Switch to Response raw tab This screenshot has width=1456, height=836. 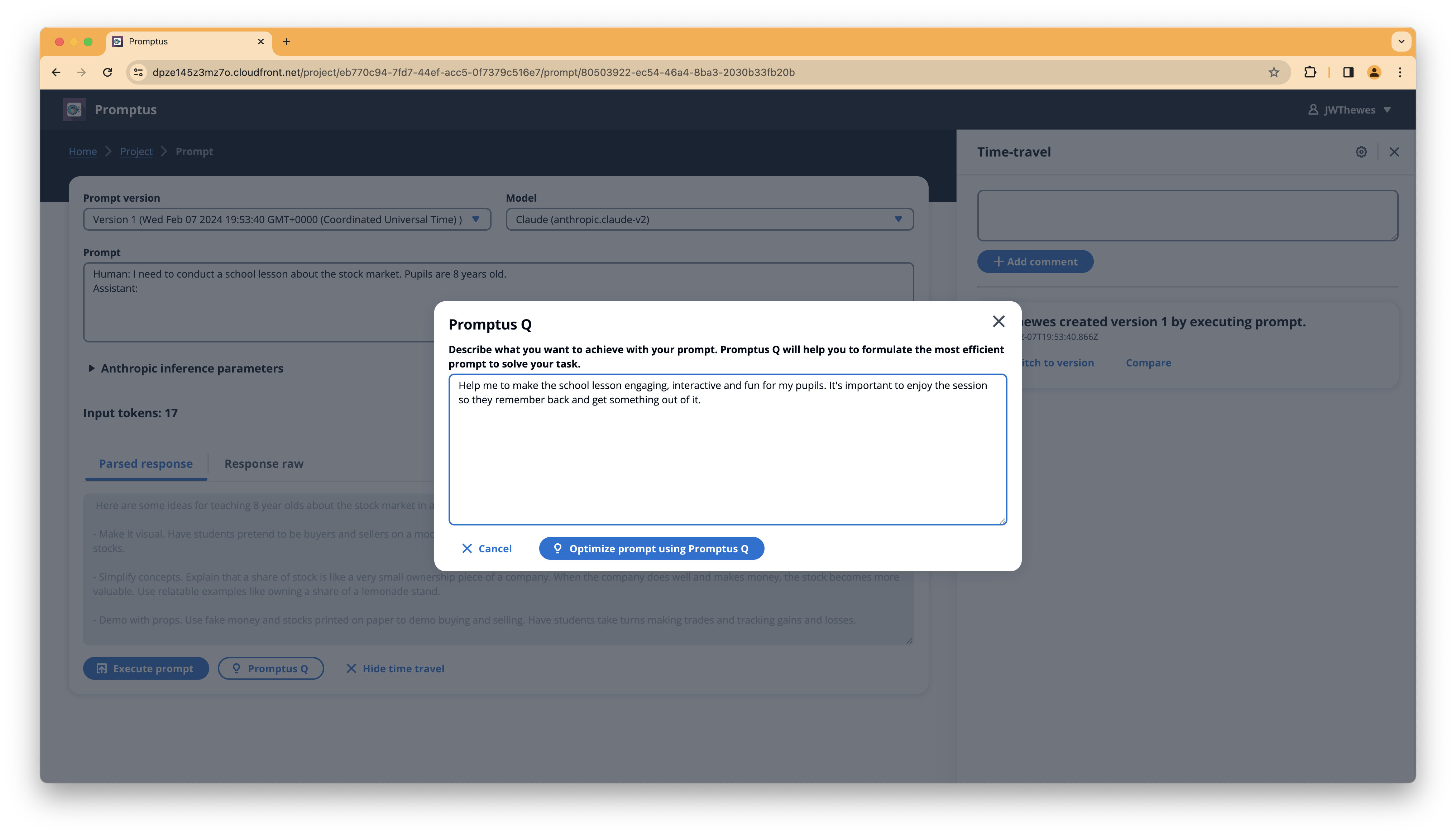tap(264, 464)
